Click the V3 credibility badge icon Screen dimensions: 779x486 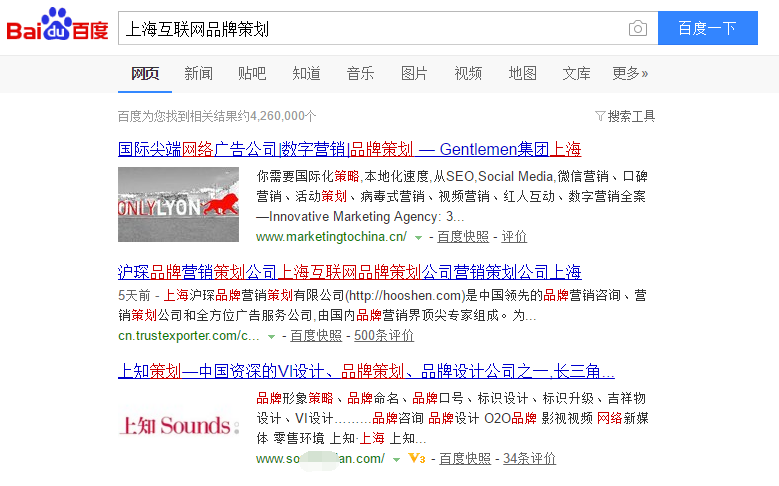(417, 458)
